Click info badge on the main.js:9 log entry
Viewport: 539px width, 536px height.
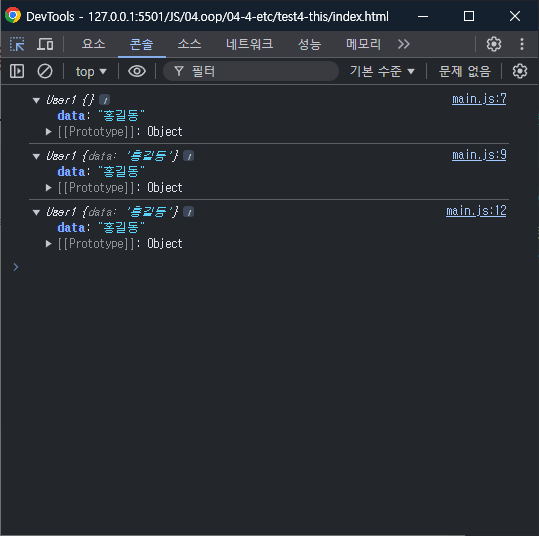(x=188, y=156)
